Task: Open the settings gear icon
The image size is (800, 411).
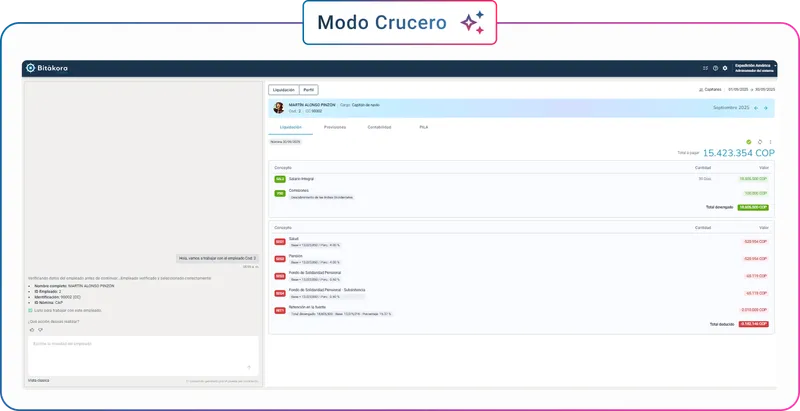Action: point(724,68)
